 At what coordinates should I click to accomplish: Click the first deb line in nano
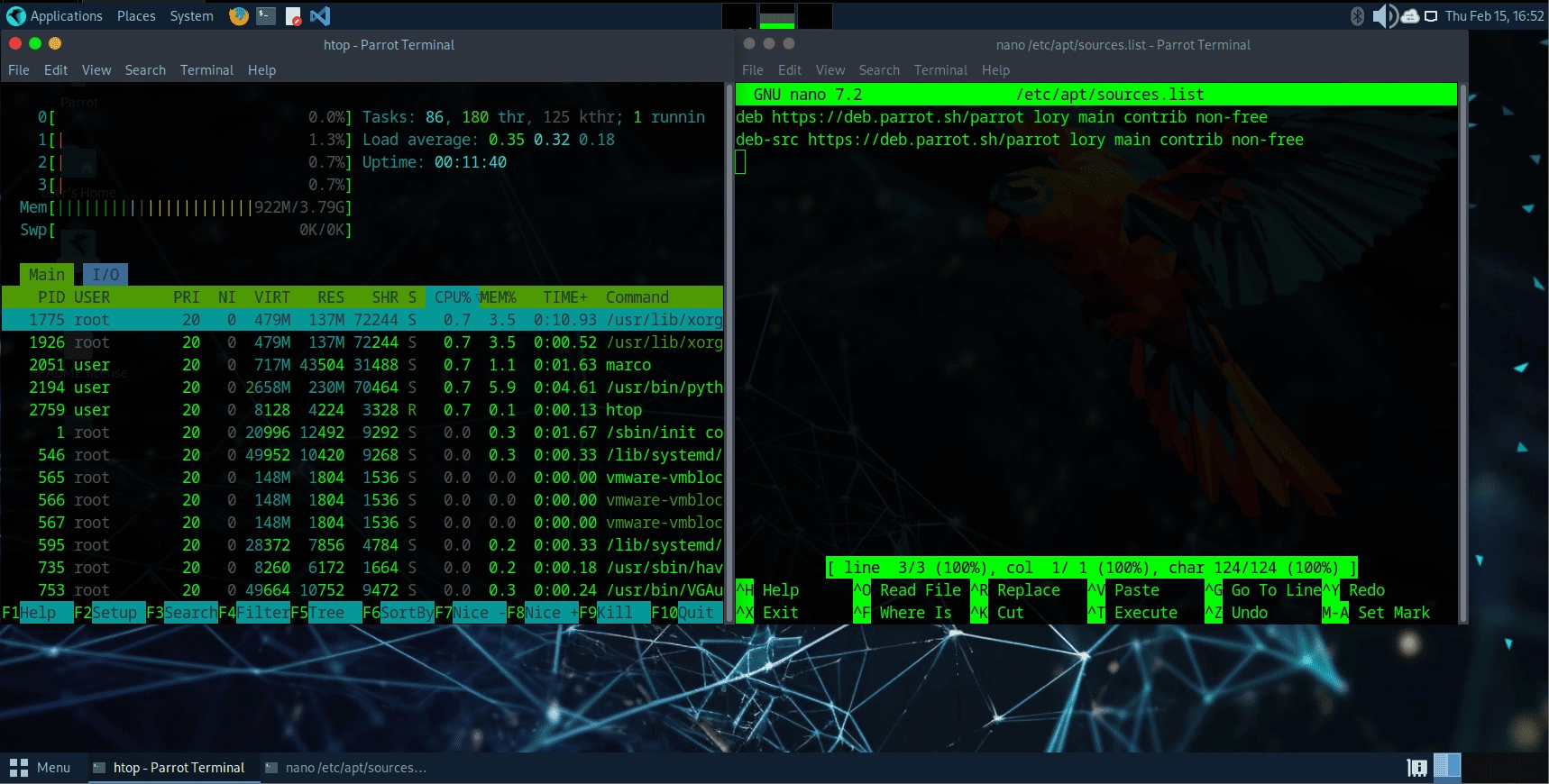click(x=1002, y=117)
